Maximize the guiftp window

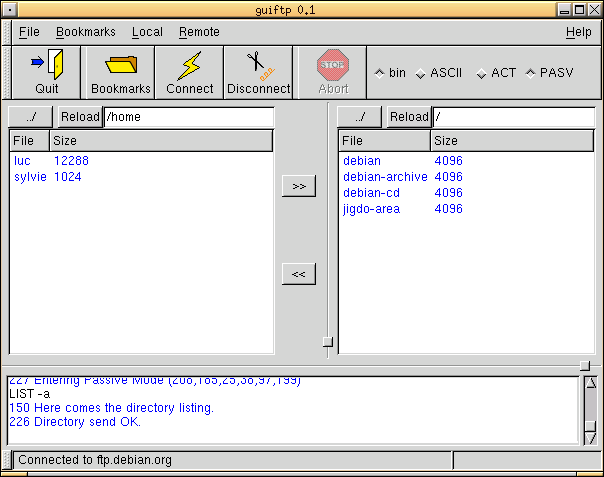579,10
